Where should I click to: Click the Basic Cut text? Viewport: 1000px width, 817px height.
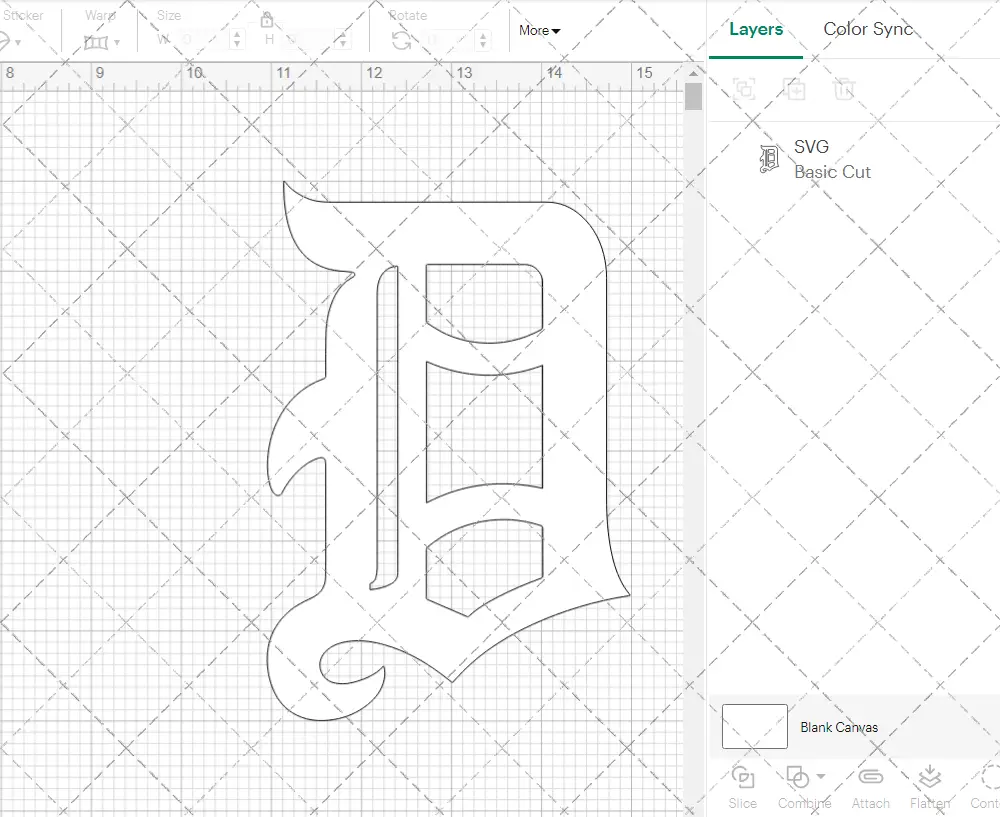[832, 172]
